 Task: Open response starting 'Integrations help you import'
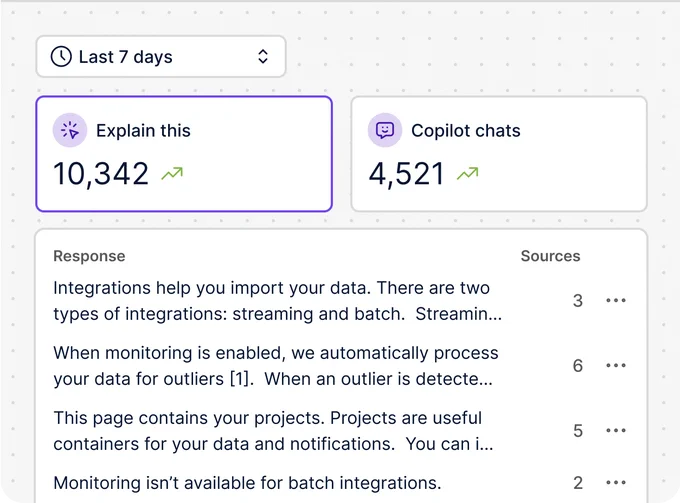pos(278,301)
